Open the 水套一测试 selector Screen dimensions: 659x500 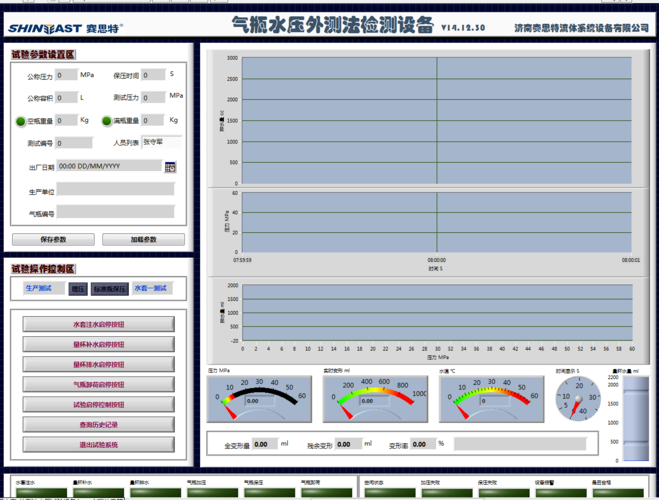[153, 288]
